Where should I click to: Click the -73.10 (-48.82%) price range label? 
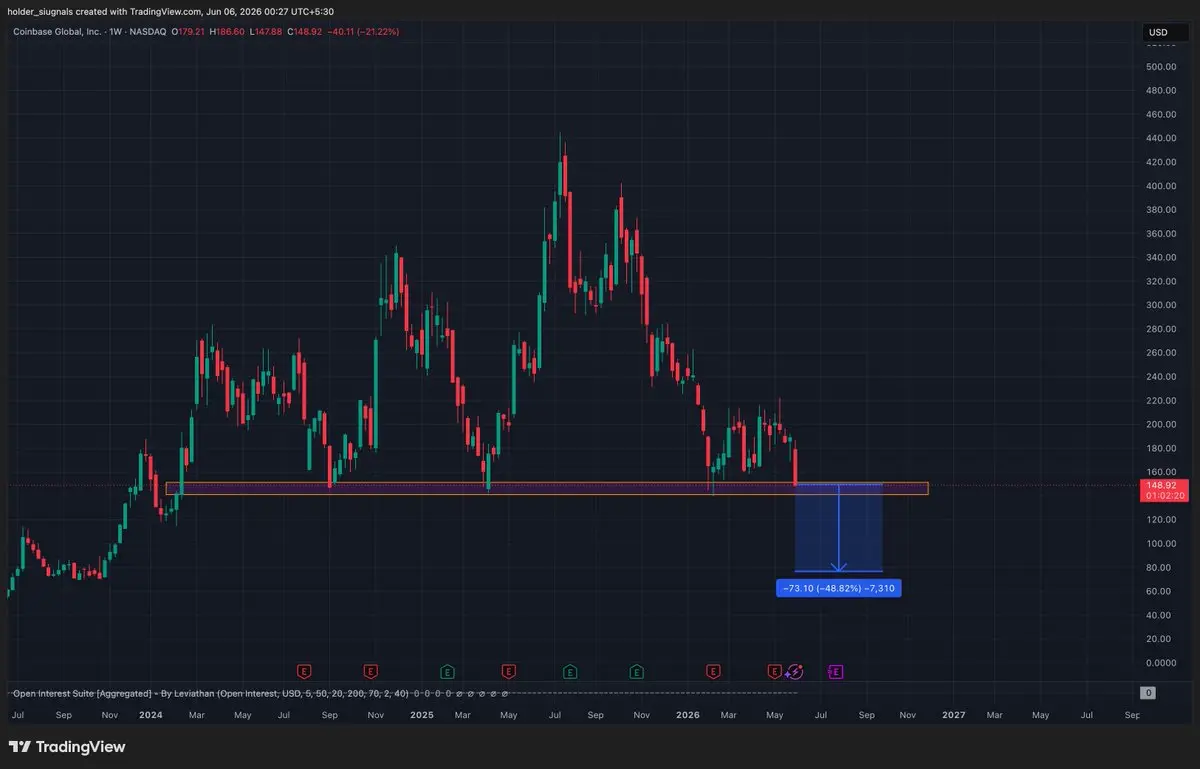(838, 589)
